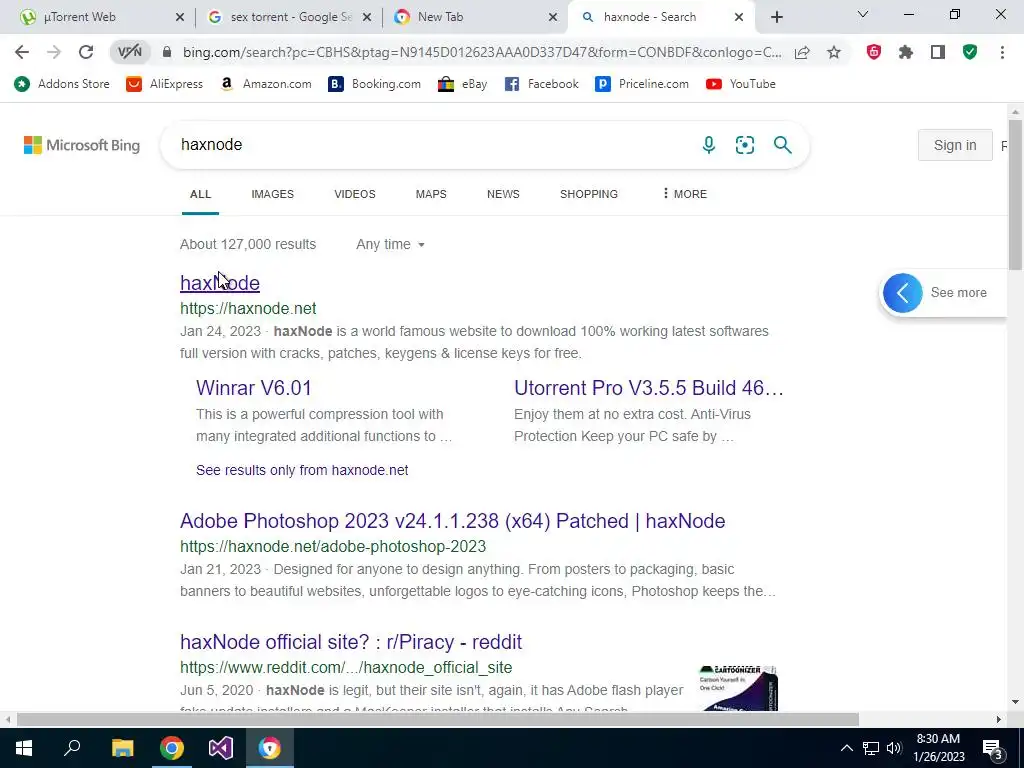Open the Windows Start menu

[x=24, y=748]
